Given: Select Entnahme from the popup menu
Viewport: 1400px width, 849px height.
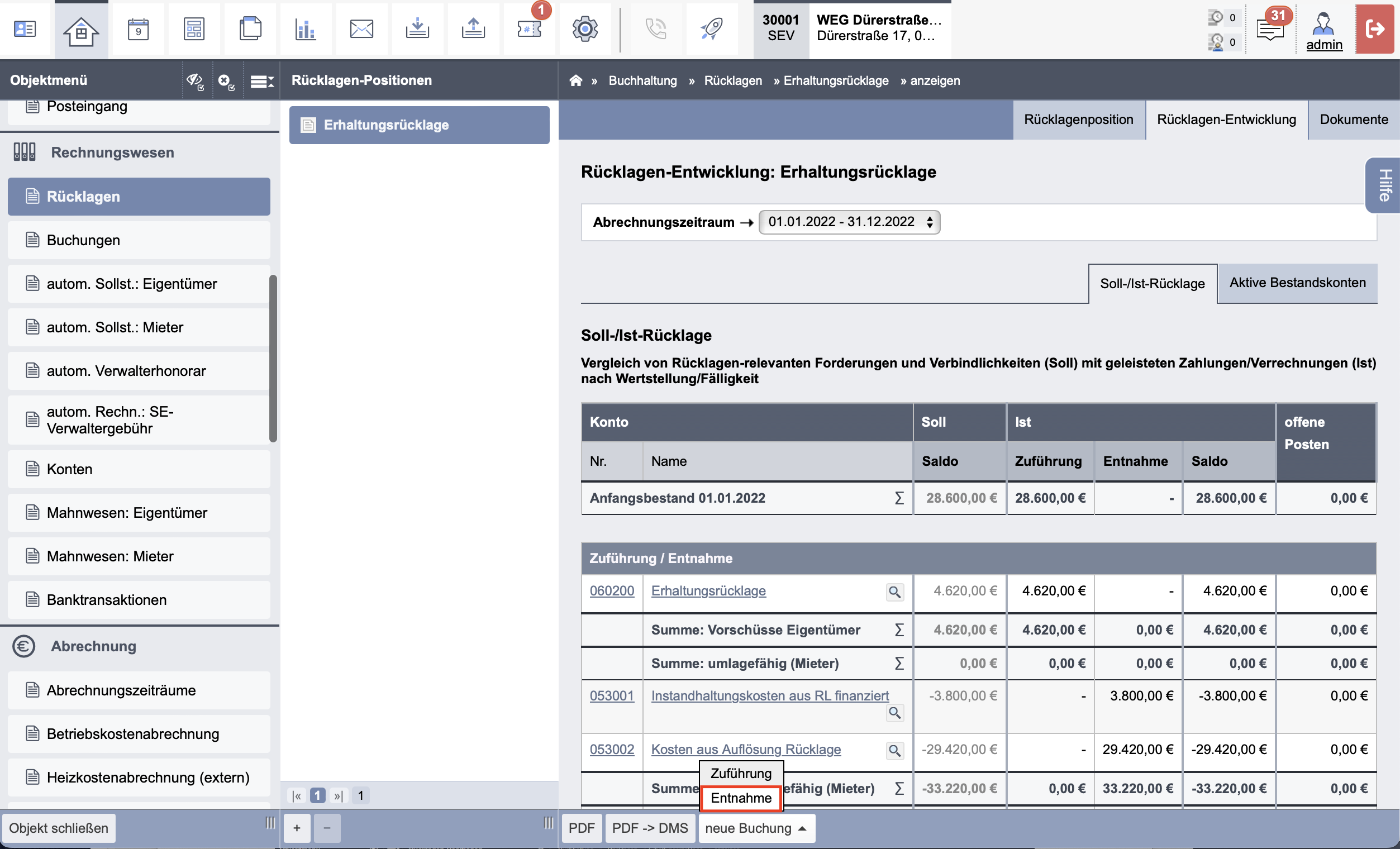Looking at the screenshot, I should click(x=741, y=798).
